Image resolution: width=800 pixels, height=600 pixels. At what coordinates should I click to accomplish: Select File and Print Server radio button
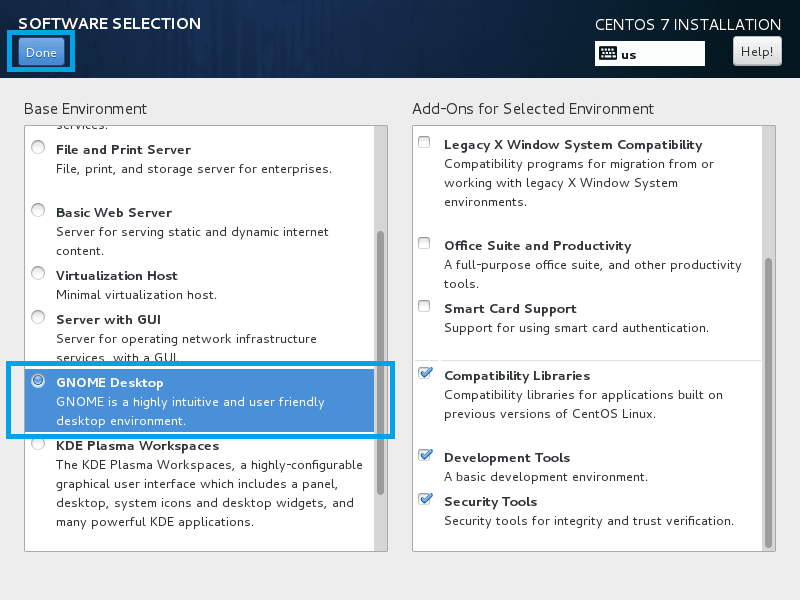38,148
